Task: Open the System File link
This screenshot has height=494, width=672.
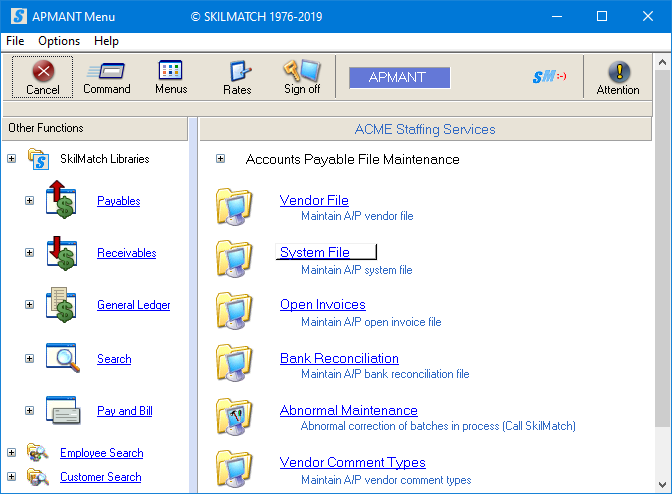Action: pyautogui.click(x=315, y=252)
